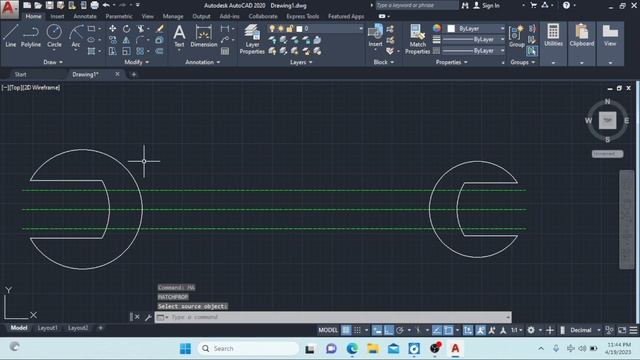
Task: Switch to the Manage ribbon tab
Action: click(x=173, y=16)
